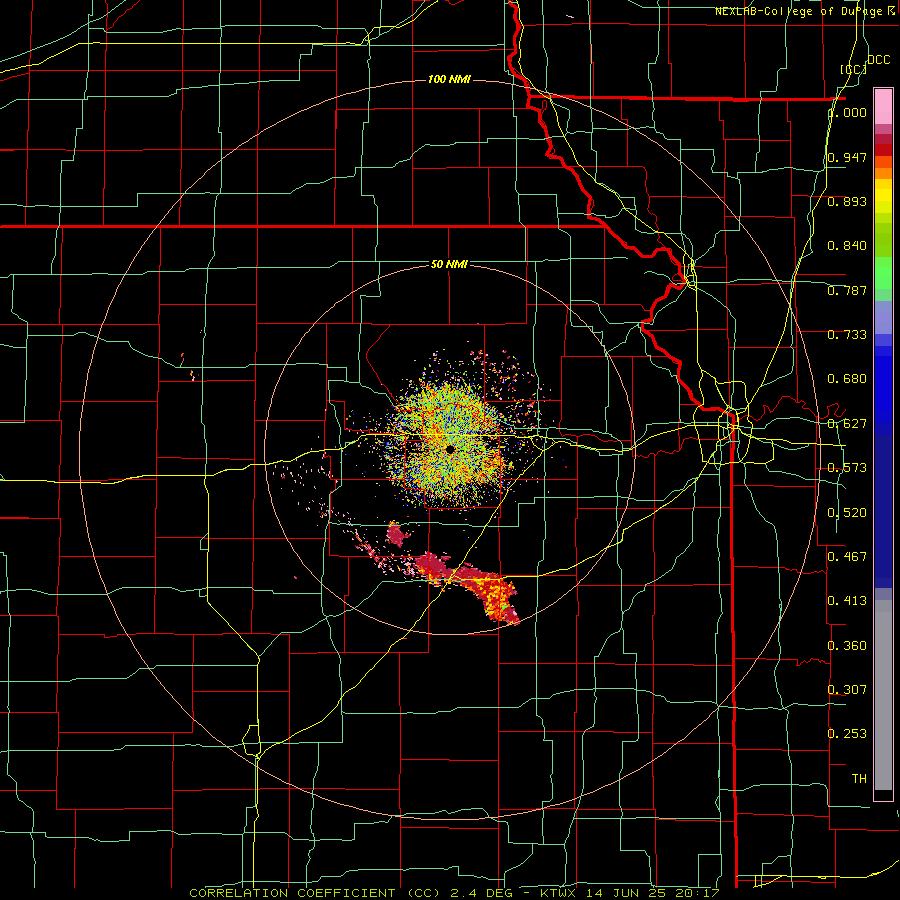Click the 0.787 scale value
Screen dimensions: 900x900
pos(847,290)
